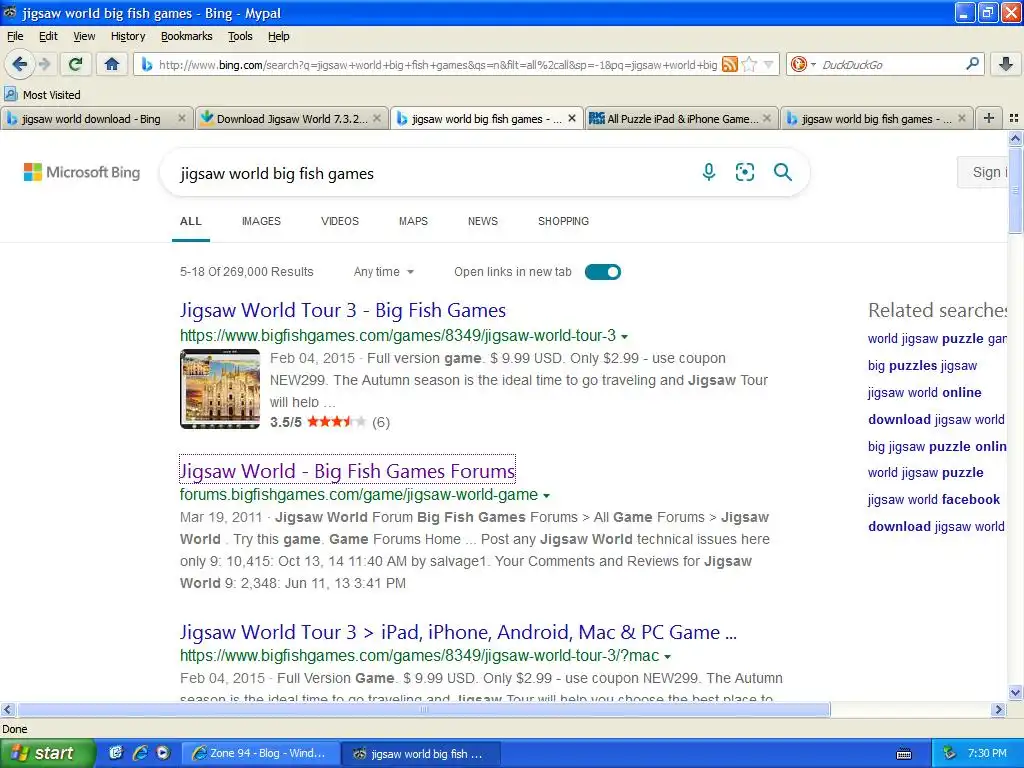Click related search 'big puzzles jigsaw'
The width and height of the screenshot is (1024, 768).
(922, 366)
